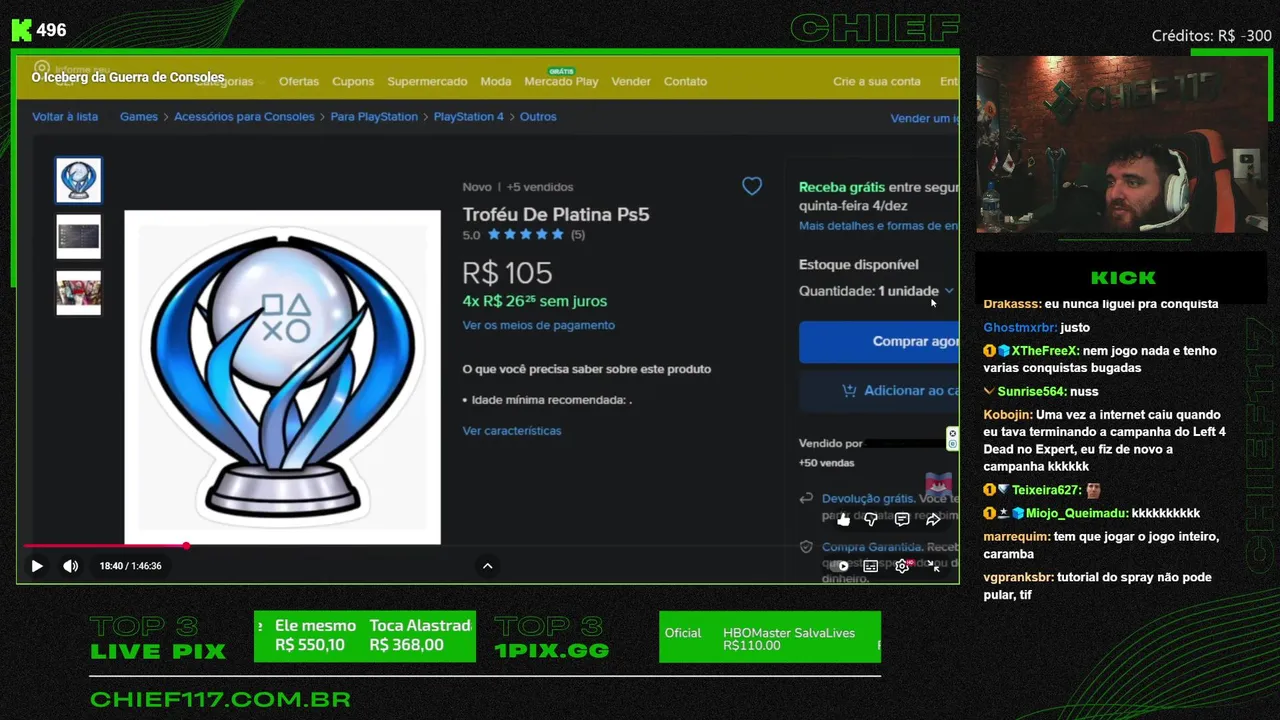Screen dimensions: 1280x720
Task: Open the Supermercado menu item
Action: coord(427,82)
